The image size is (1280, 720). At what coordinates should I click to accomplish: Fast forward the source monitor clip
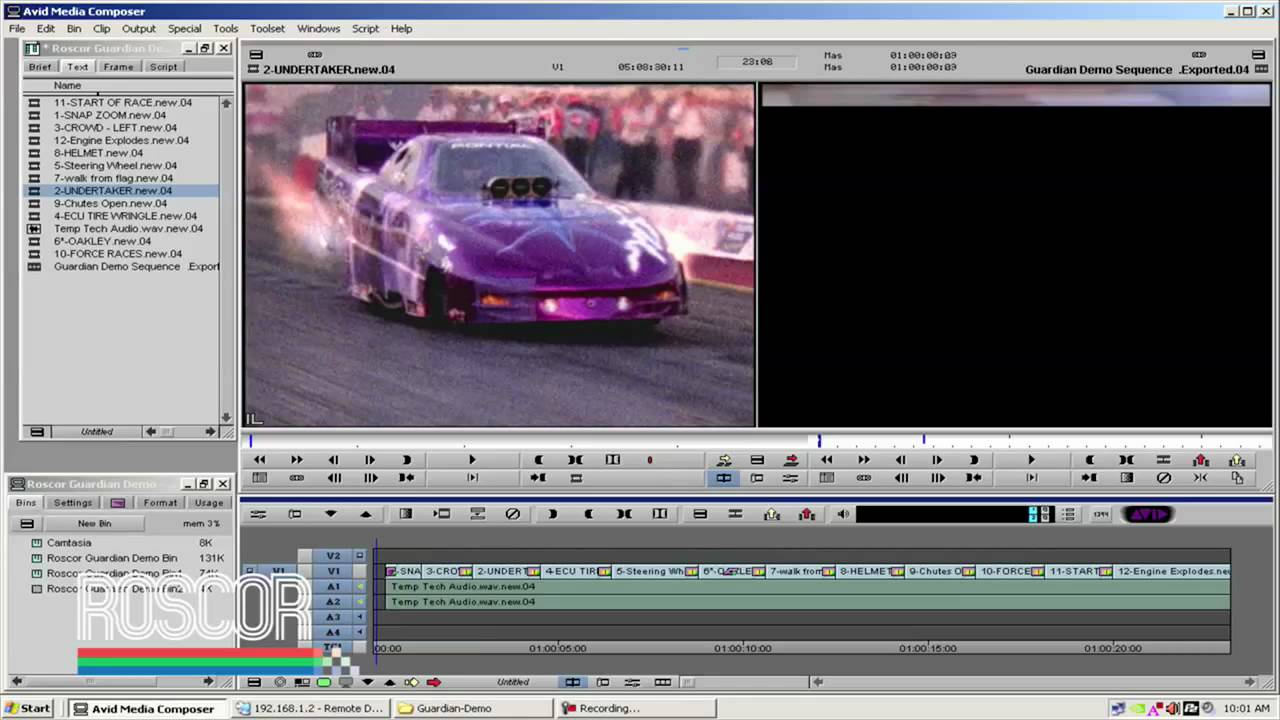point(296,460)
